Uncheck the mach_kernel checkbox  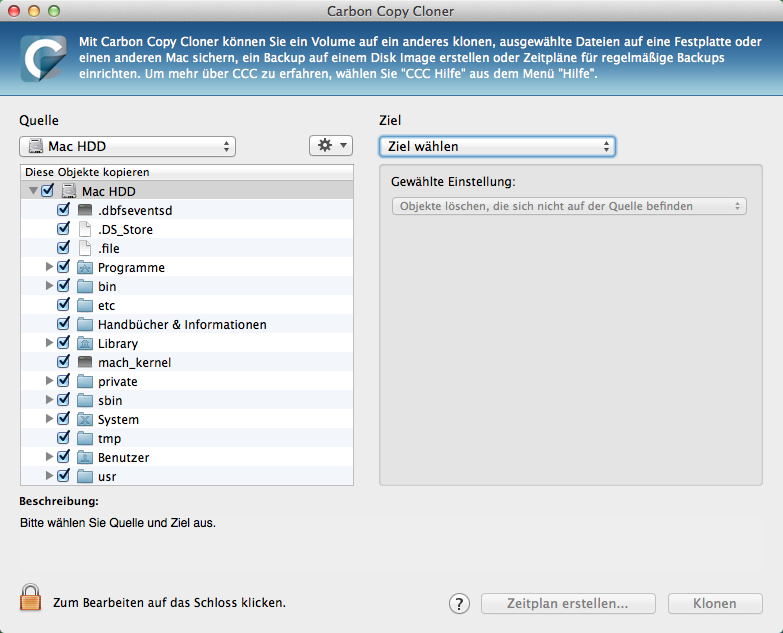pyautogui.click(x=63, y=361)
